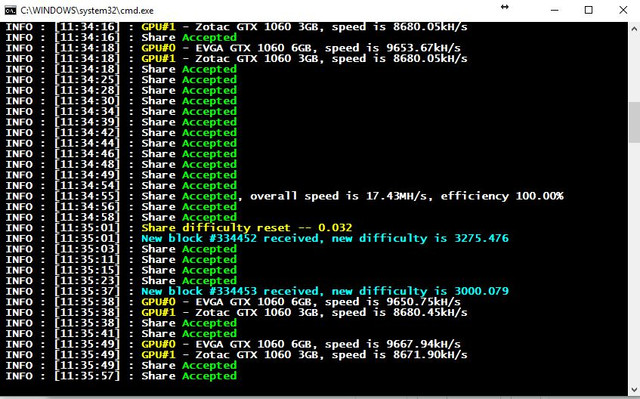Click the 'New block #334452 received' text

[230, 238]
